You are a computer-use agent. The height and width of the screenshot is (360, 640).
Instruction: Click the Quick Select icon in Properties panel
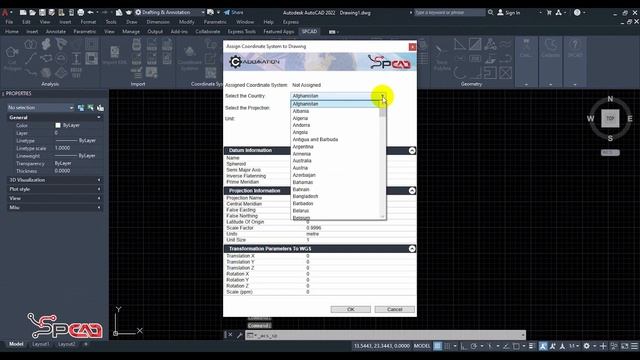click(100, 108)
